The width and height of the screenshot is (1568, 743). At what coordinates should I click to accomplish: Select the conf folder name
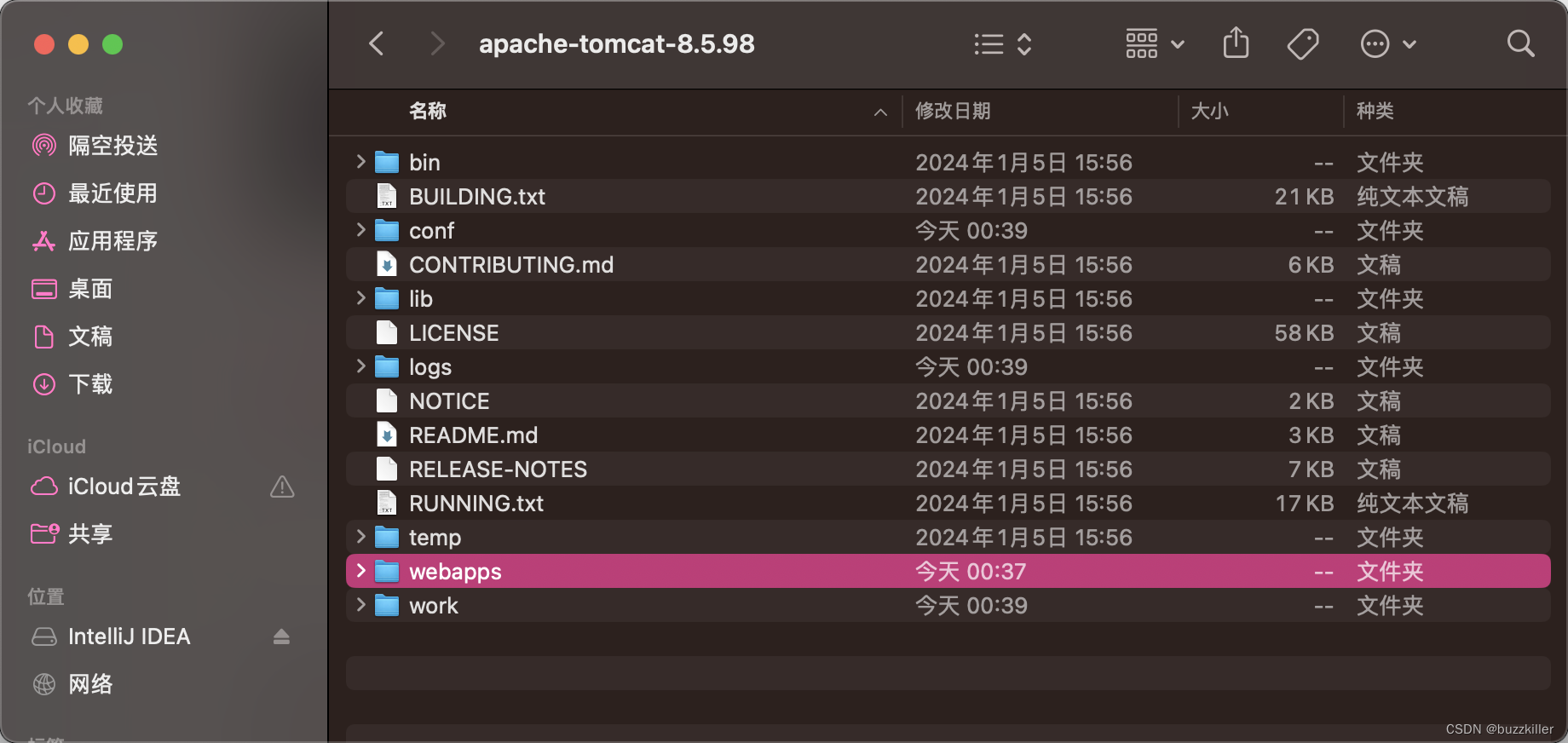[431, 231]
